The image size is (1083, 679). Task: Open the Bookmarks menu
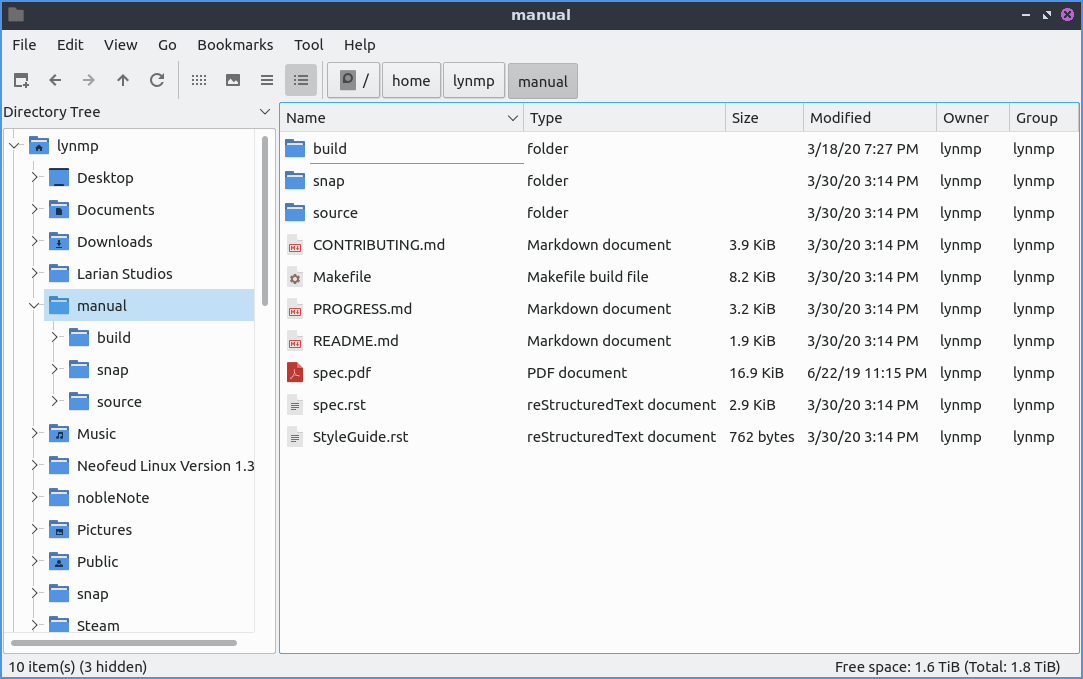click(235, 45)
